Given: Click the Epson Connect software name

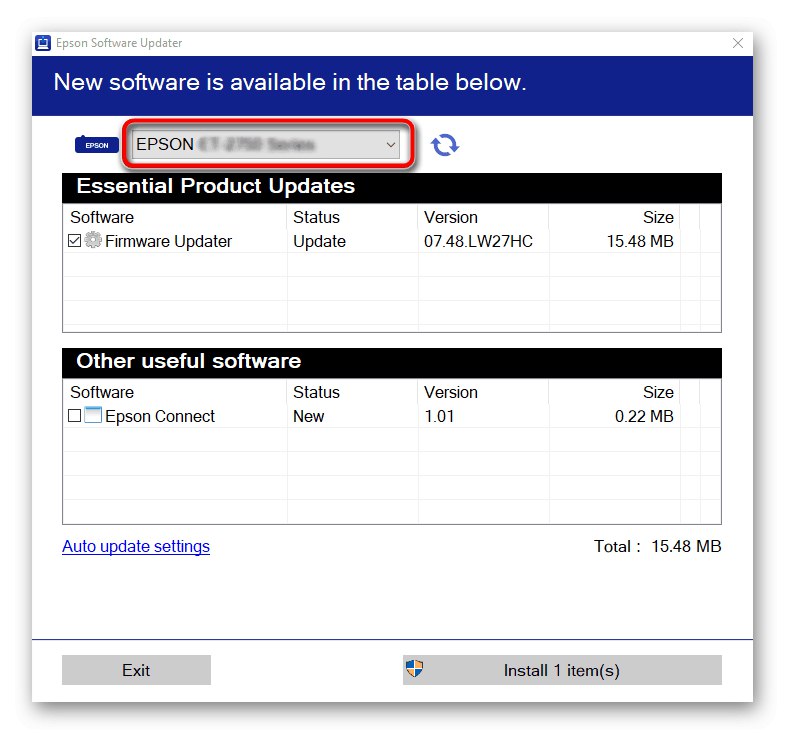Looking at the screenshot, I should point(160,416).
